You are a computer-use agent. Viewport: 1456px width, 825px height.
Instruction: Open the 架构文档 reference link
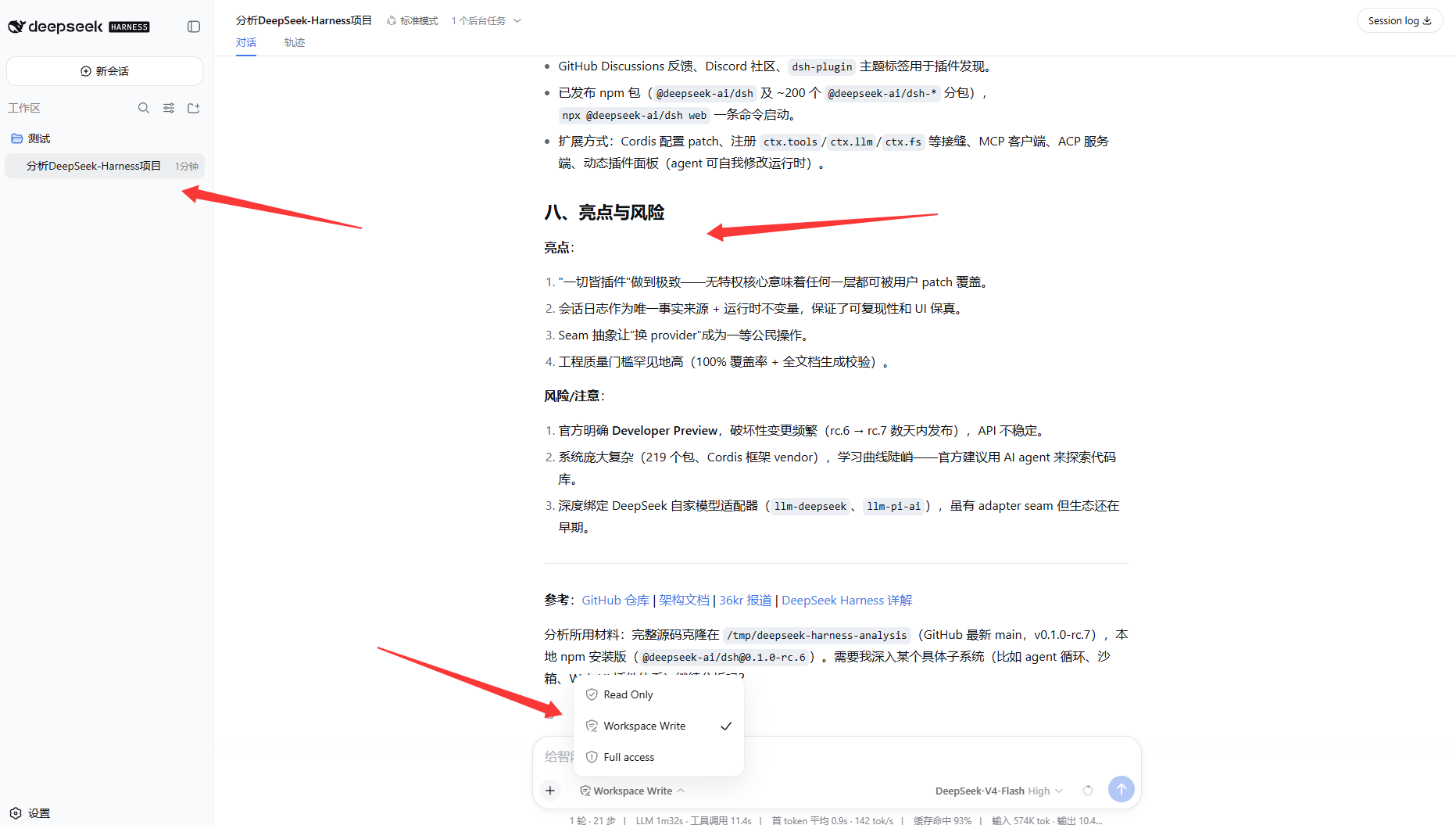tap(684, 600)
